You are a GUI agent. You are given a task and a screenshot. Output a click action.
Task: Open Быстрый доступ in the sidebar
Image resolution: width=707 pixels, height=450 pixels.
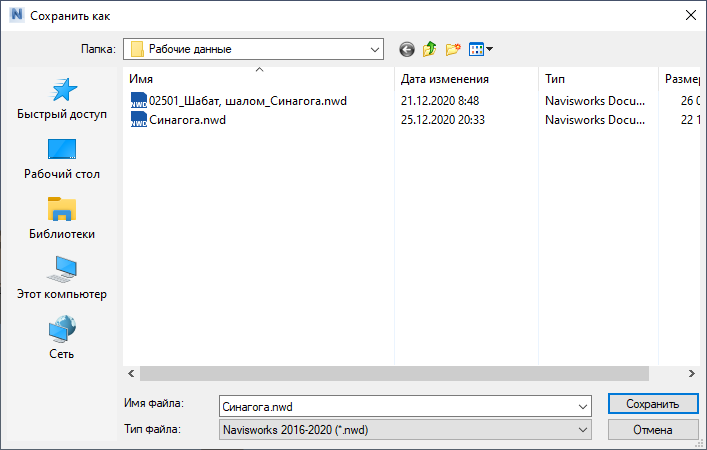(62, 99)
